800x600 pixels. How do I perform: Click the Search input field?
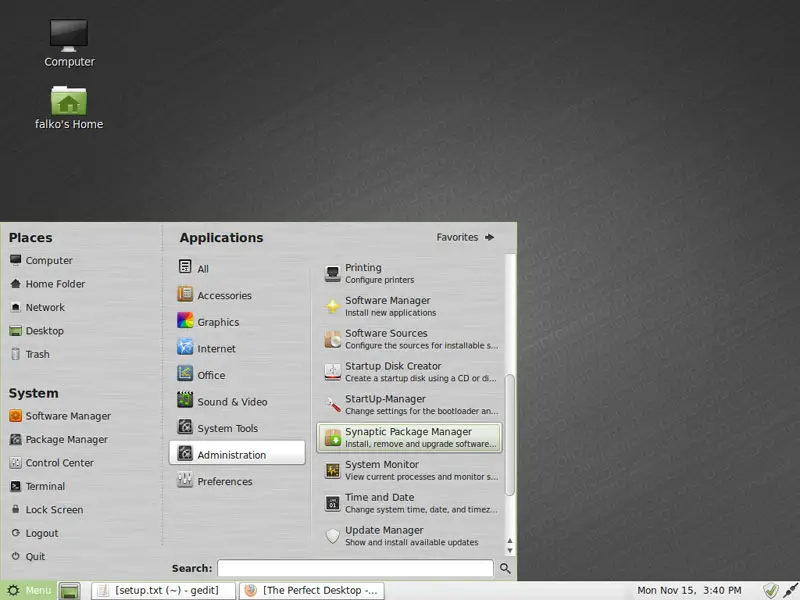pyautogui.click(x=355, y=568)
